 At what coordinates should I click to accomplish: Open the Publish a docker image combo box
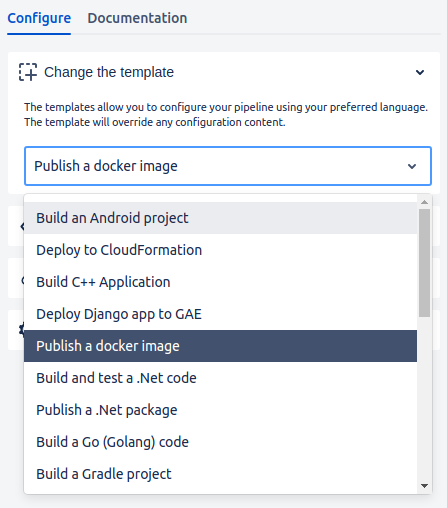(x=228, y=166)
